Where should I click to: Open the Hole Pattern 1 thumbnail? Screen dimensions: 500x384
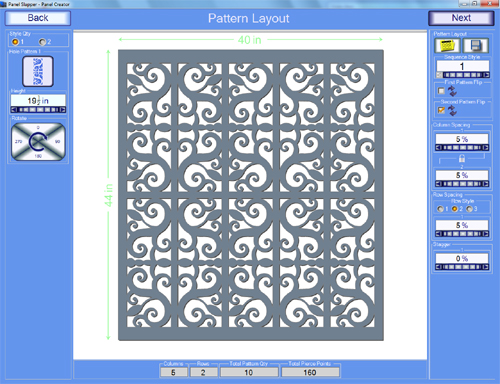[38, 71]
